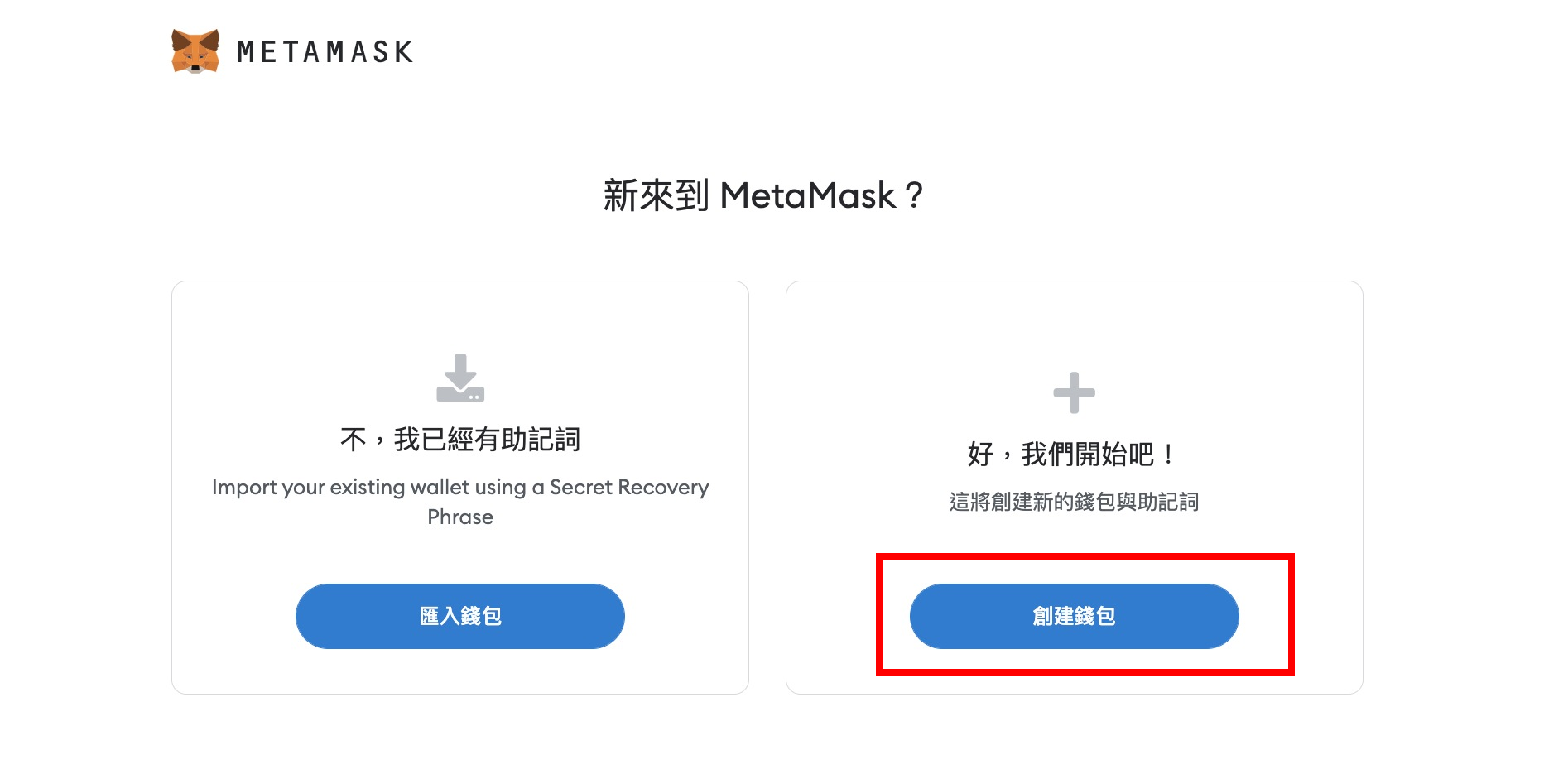
Task: Click the word 'Phrase' under import description
Action: point(460,517)
